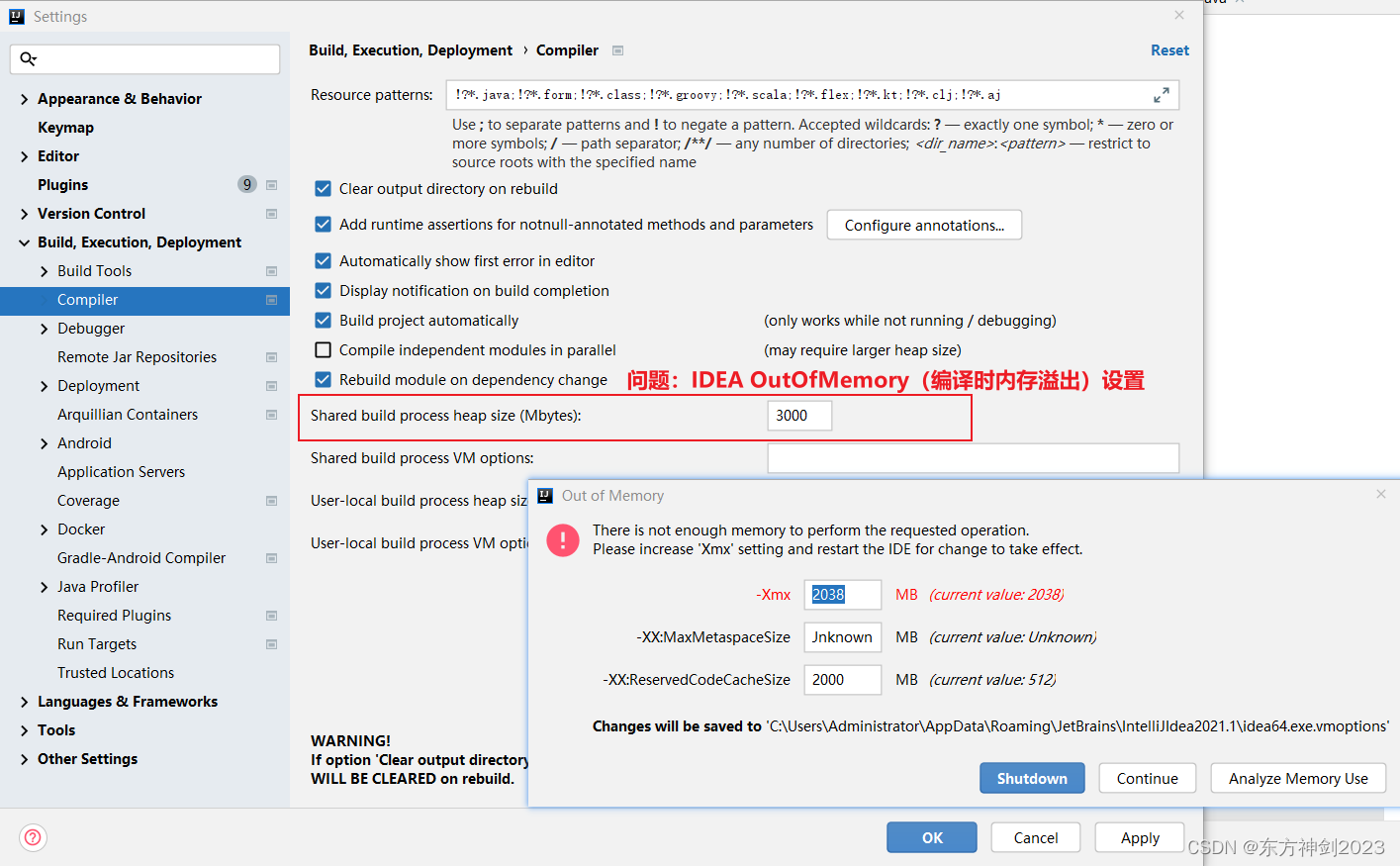Expand Deployment node
The width and height of the screenshot is (1400, 866).
click(x=44, y=386)
